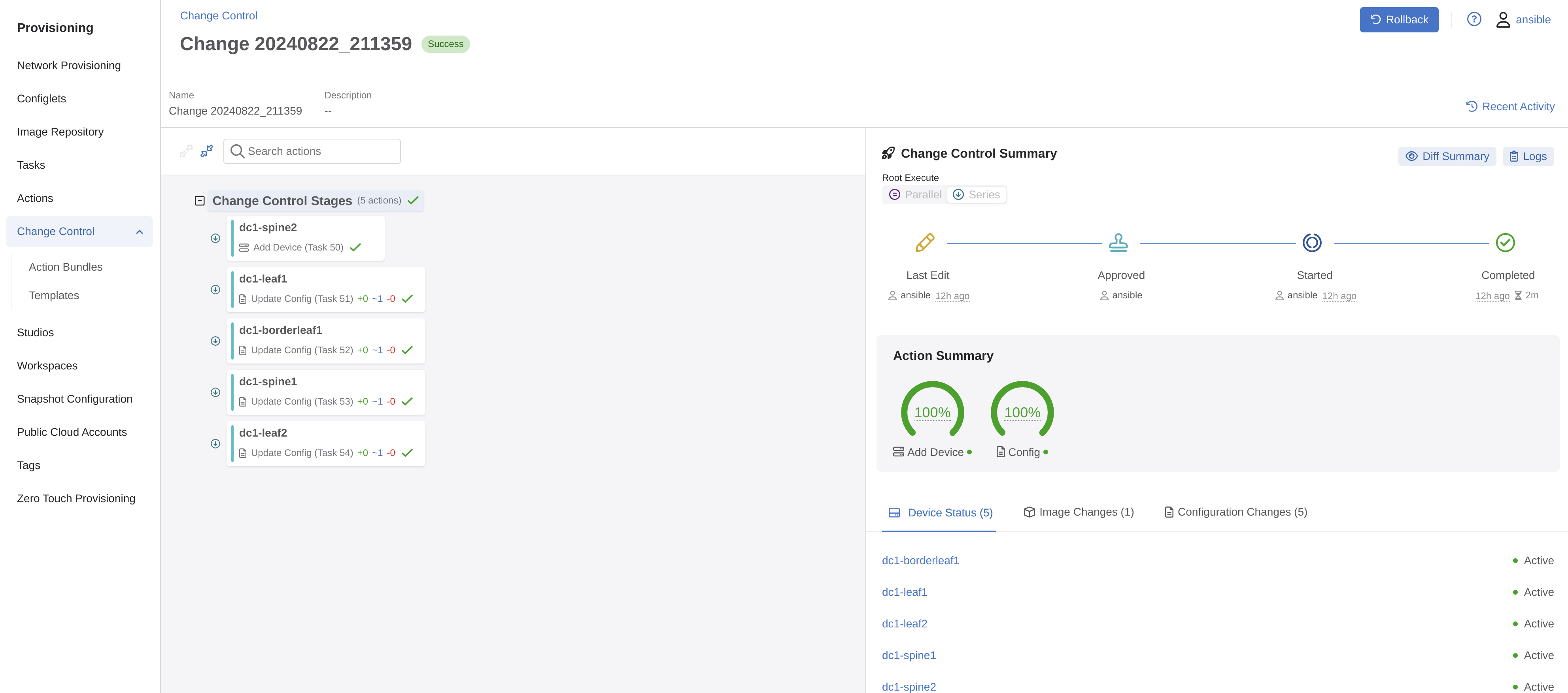
Task: Click the Rollback button
Action: coord(1399,19)
